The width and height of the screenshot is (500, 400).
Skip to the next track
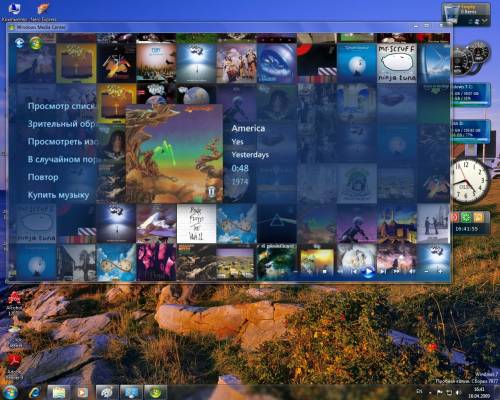click(x=382, y=271)
